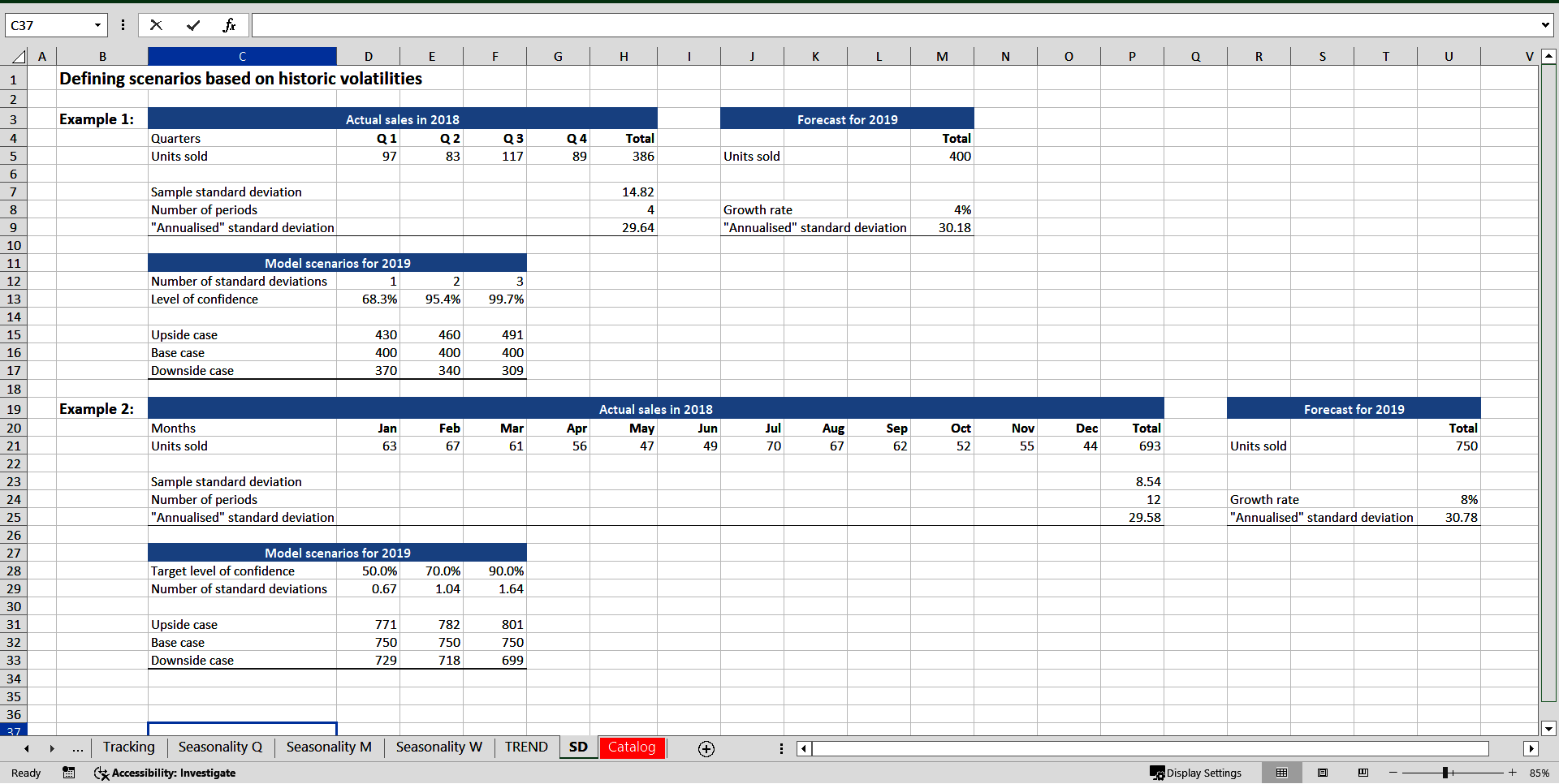Select Example 1 Total units sold 386

[624, 156]
